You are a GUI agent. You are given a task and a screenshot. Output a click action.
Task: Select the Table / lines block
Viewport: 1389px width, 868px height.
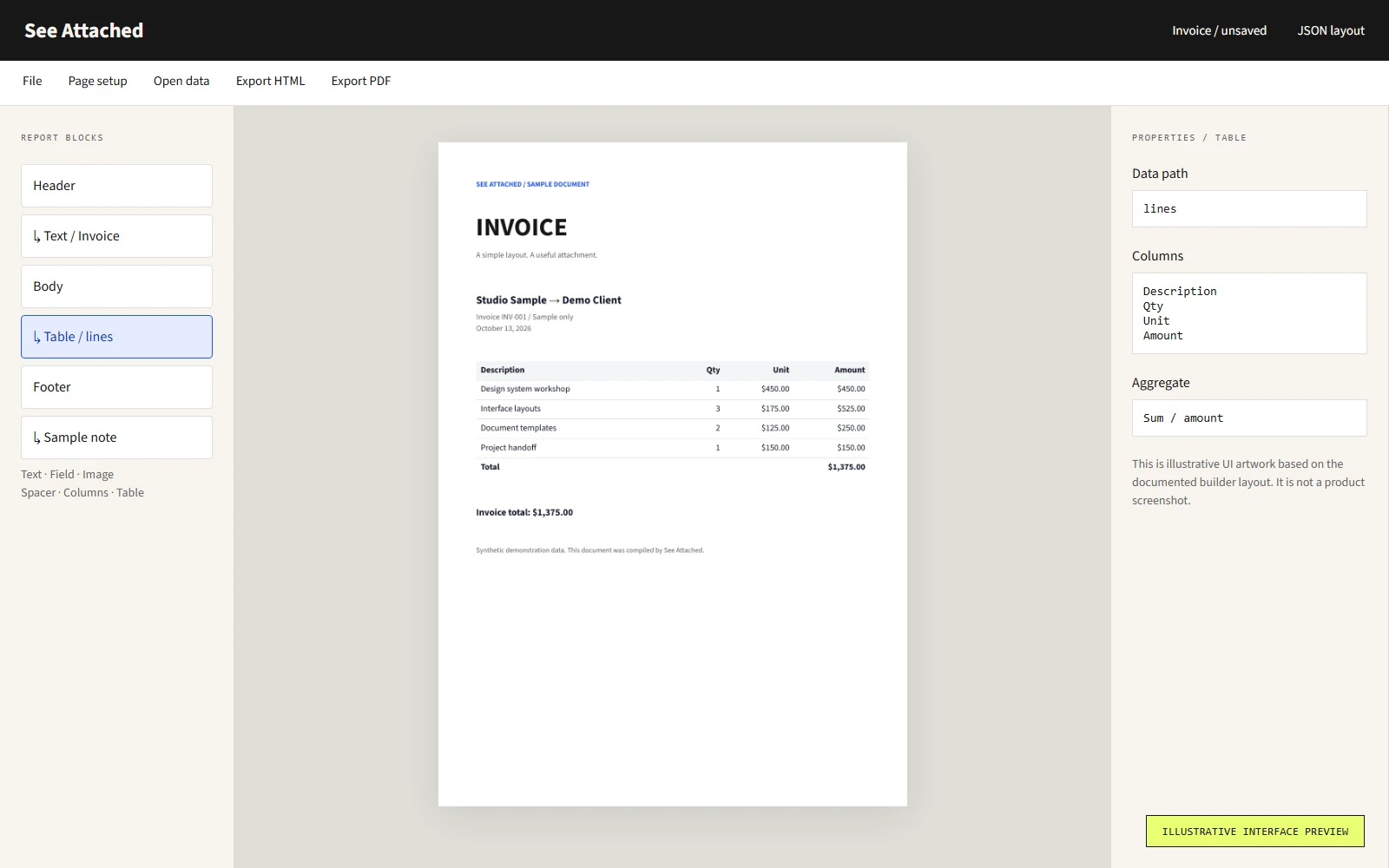tap(116, 337)
